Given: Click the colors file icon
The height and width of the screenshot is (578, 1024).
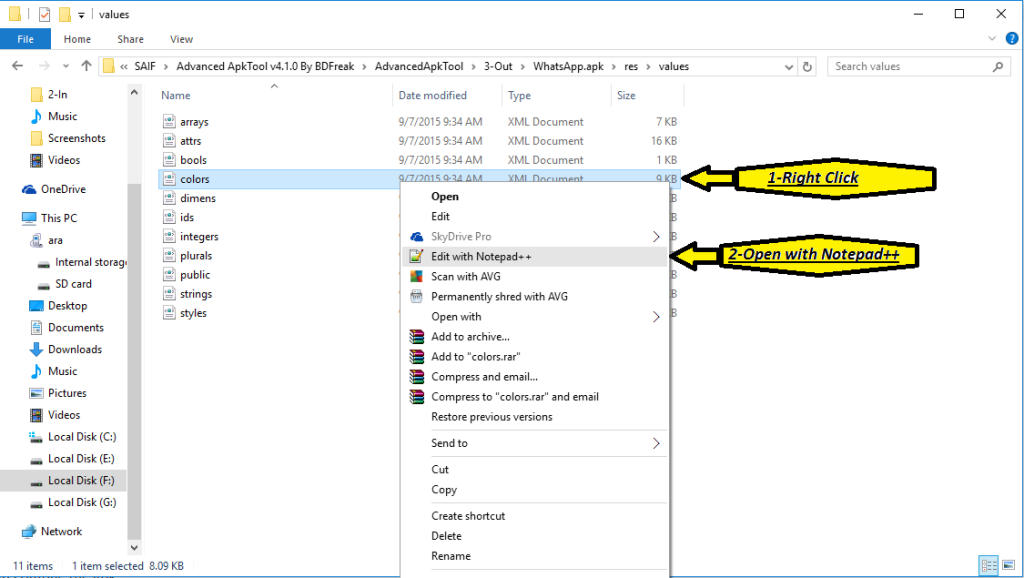Looking at the screenshot, I should [169, 179].
